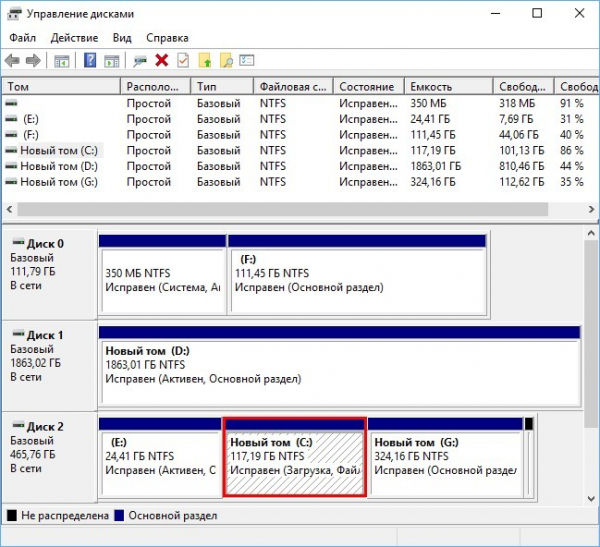Select the Новый том (D:) volume row
Image resolution: width=600 pixels, height=547 pixels.
(x=300, y=166)
